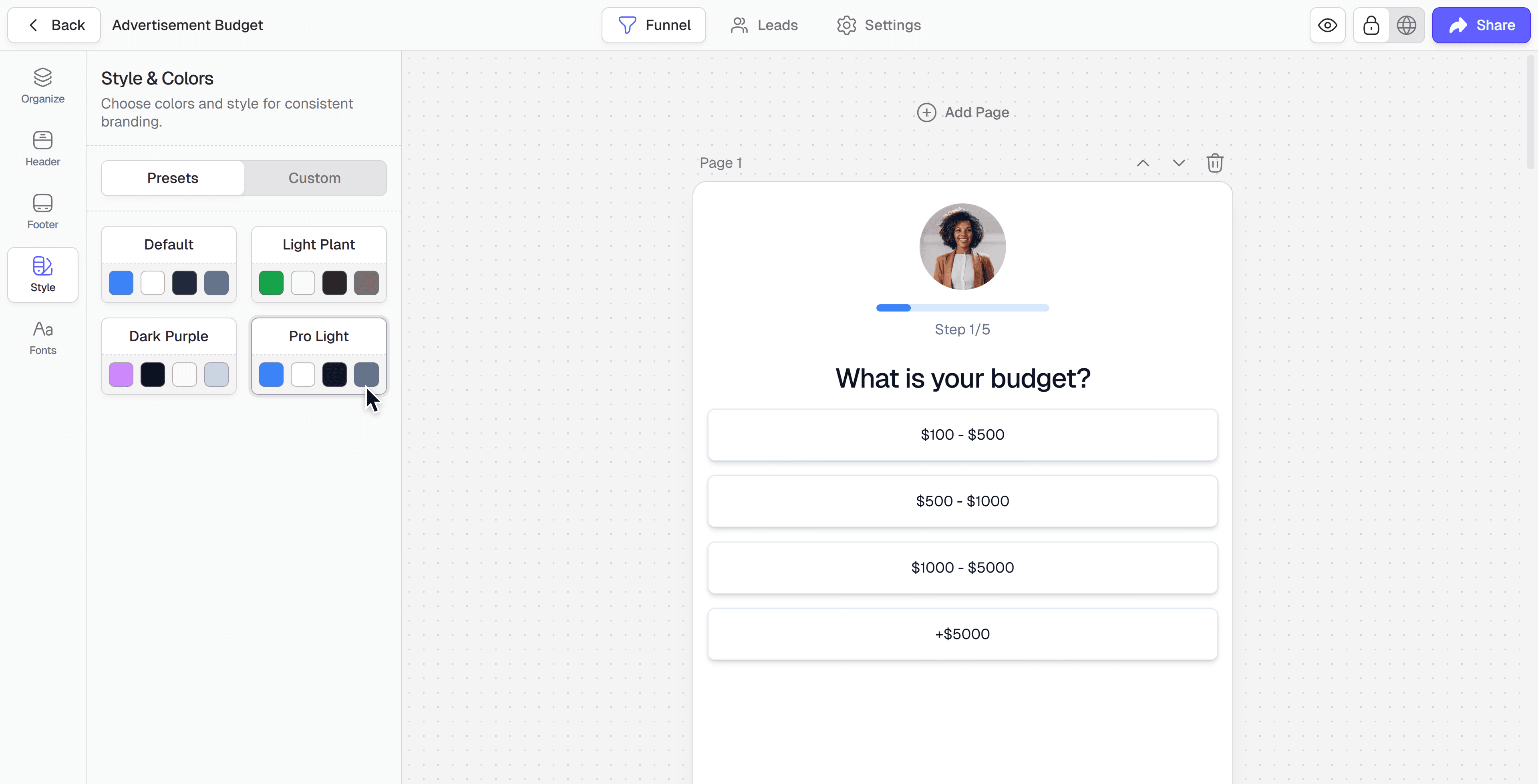Image resolution: width=1538 pixels, height=784 pixels.
Task: Open the Fonts sidebar panel
Action: 42,338
